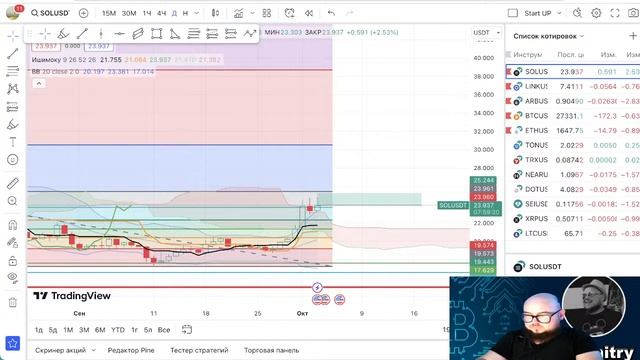Expand the Скринер акций dropdown arrow
This screenshot has width=640, height=360.
tap(93, 350)
